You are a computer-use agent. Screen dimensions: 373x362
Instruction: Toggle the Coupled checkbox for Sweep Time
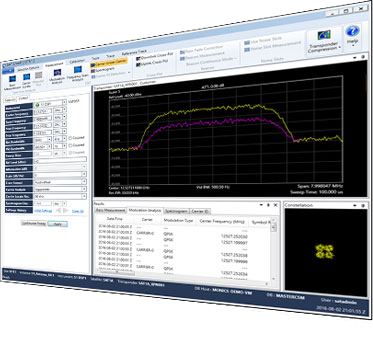[70, 152]
